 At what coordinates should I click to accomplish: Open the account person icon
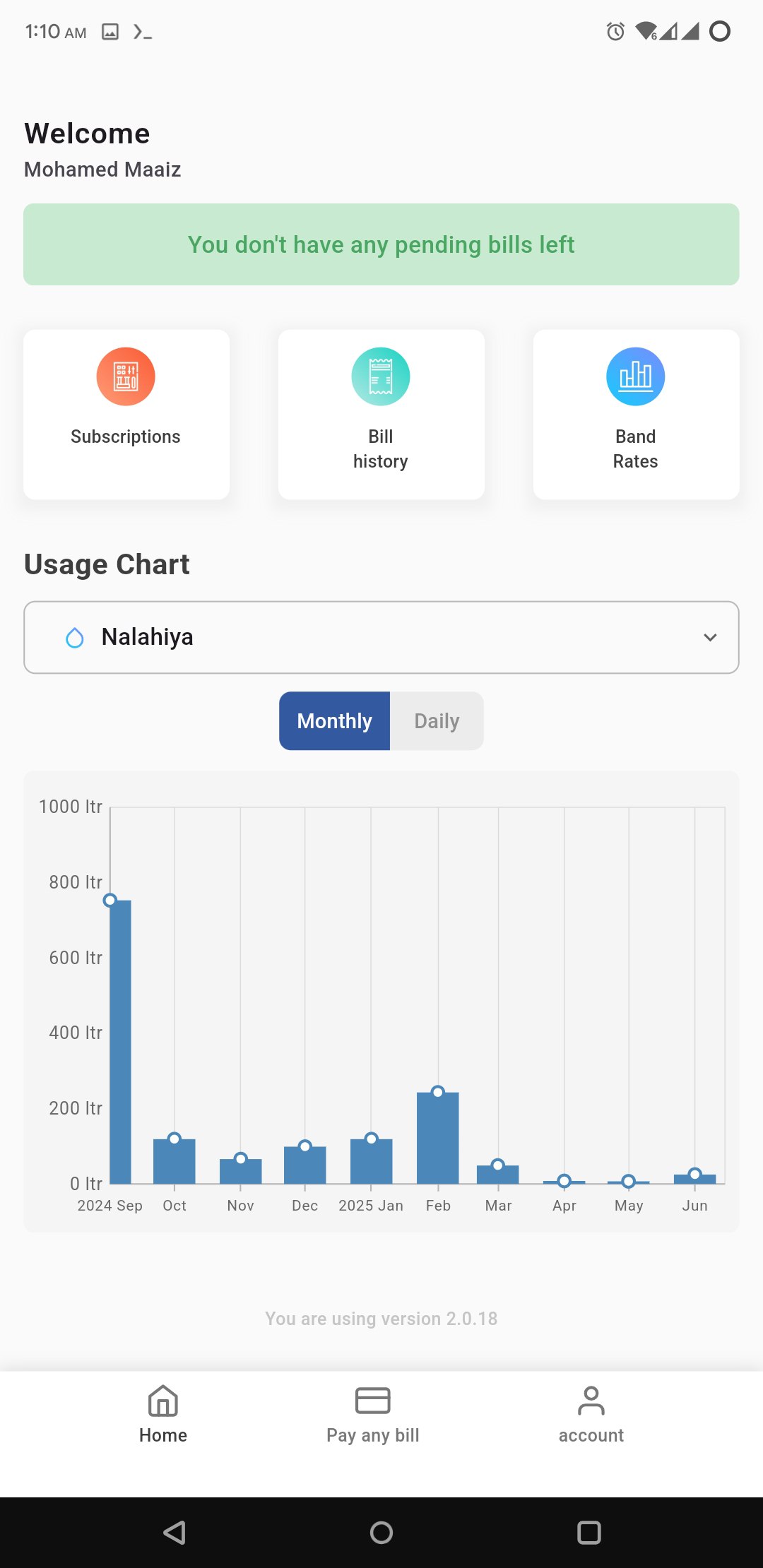591,1401
